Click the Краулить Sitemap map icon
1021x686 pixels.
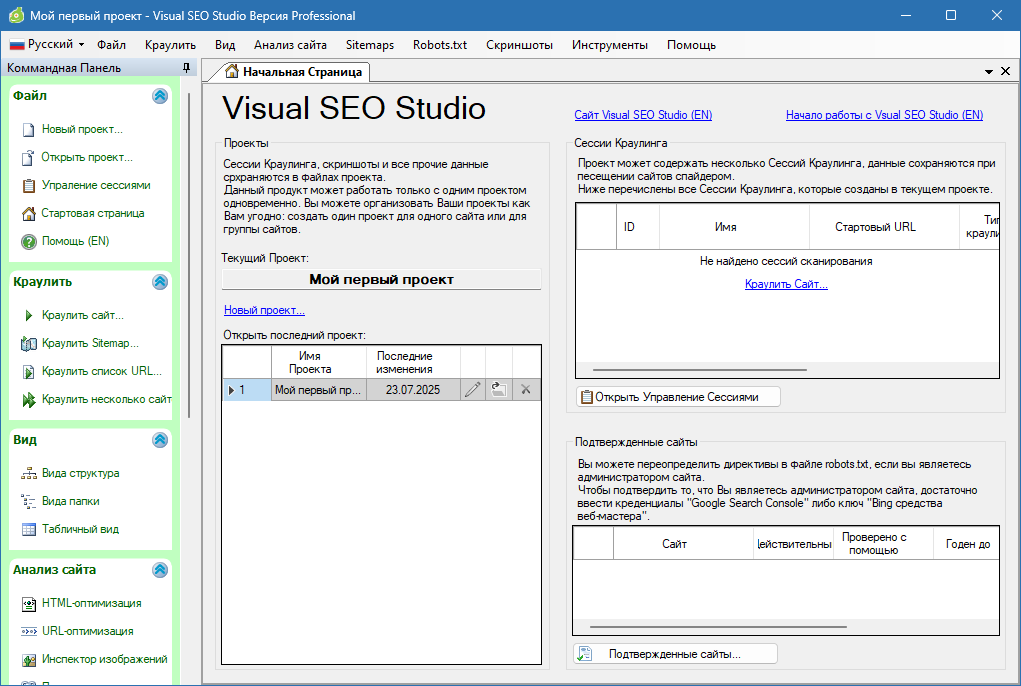(x=29, y=344)
